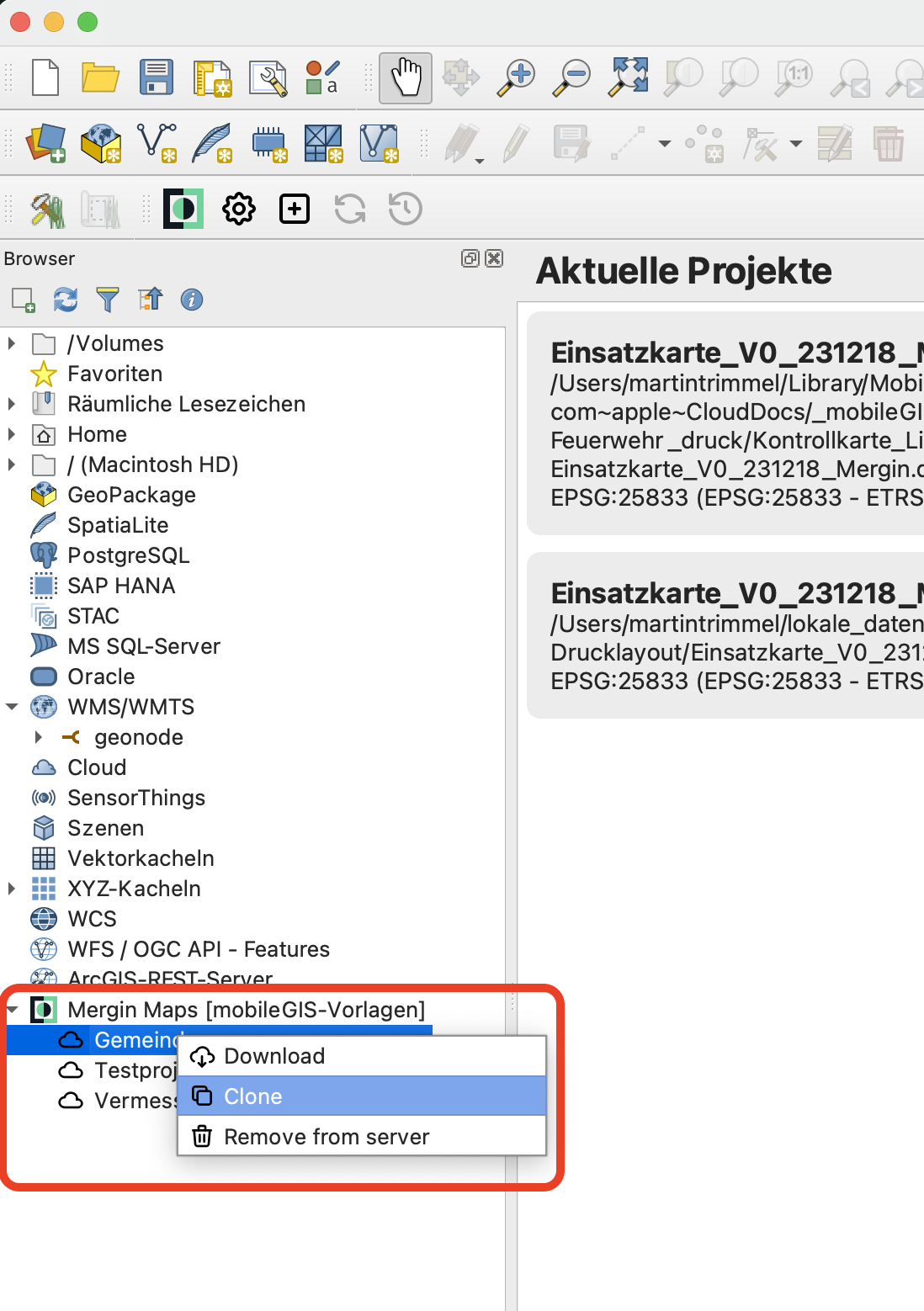Screen dimensions: 924x1311
Task: Open the vertex tool dropdown arrow
Action: click(795, 144)
